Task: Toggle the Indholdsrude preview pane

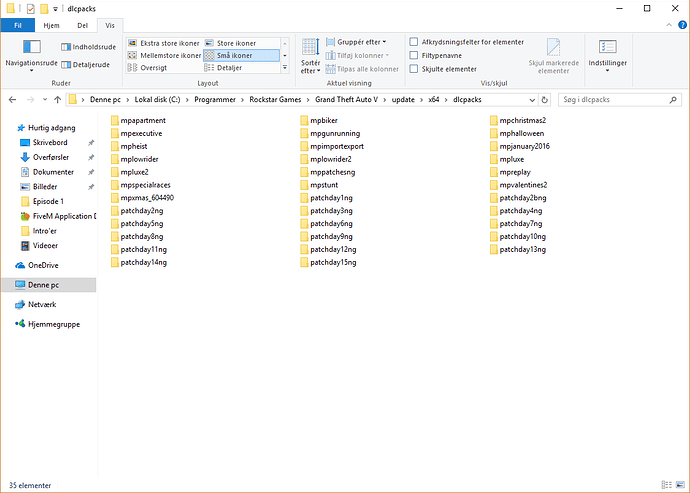Action: (x=88, y=47)
